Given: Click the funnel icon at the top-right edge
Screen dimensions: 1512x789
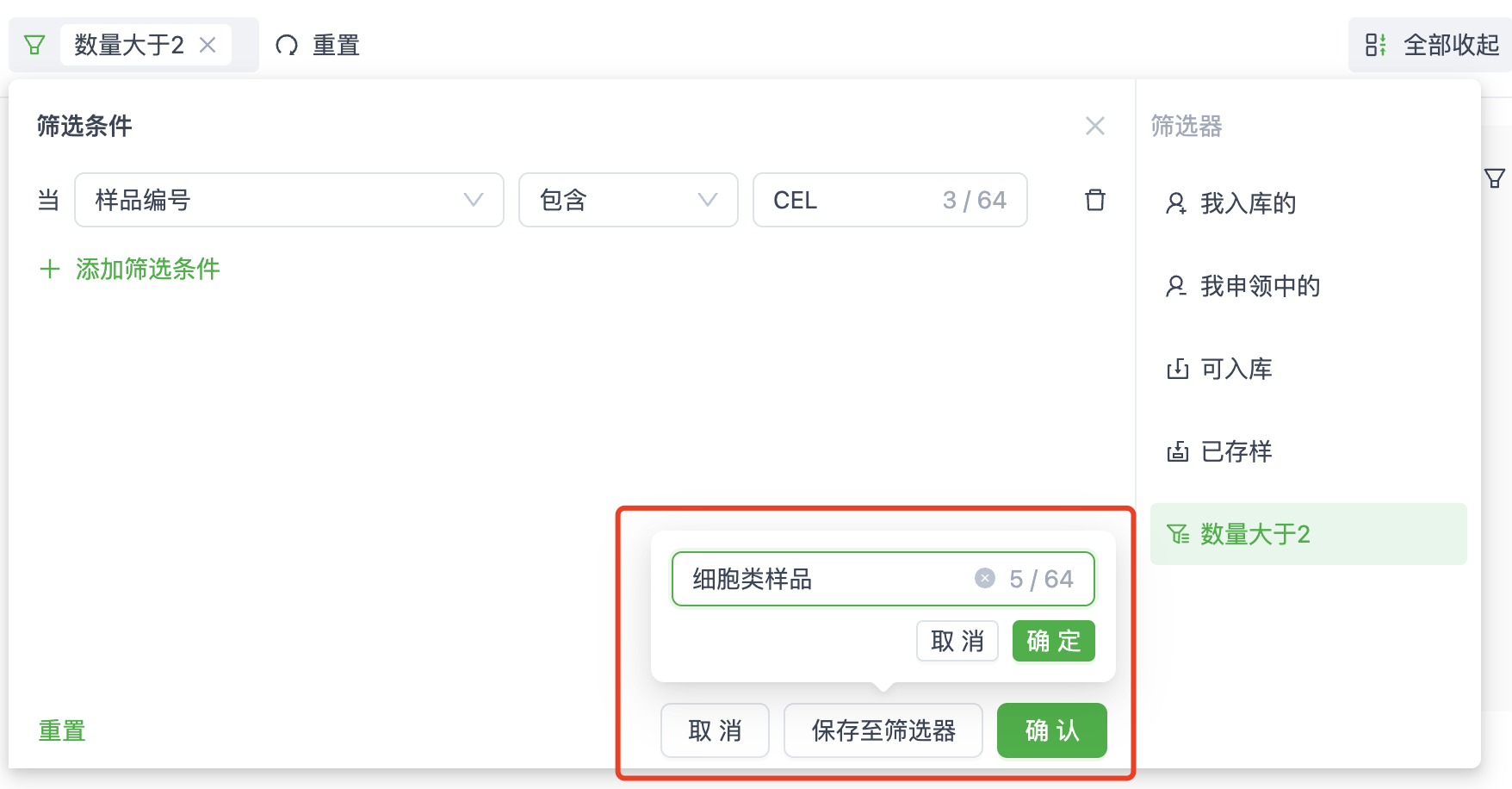Looking at the screenshot, I should [x=1497, y=178].
